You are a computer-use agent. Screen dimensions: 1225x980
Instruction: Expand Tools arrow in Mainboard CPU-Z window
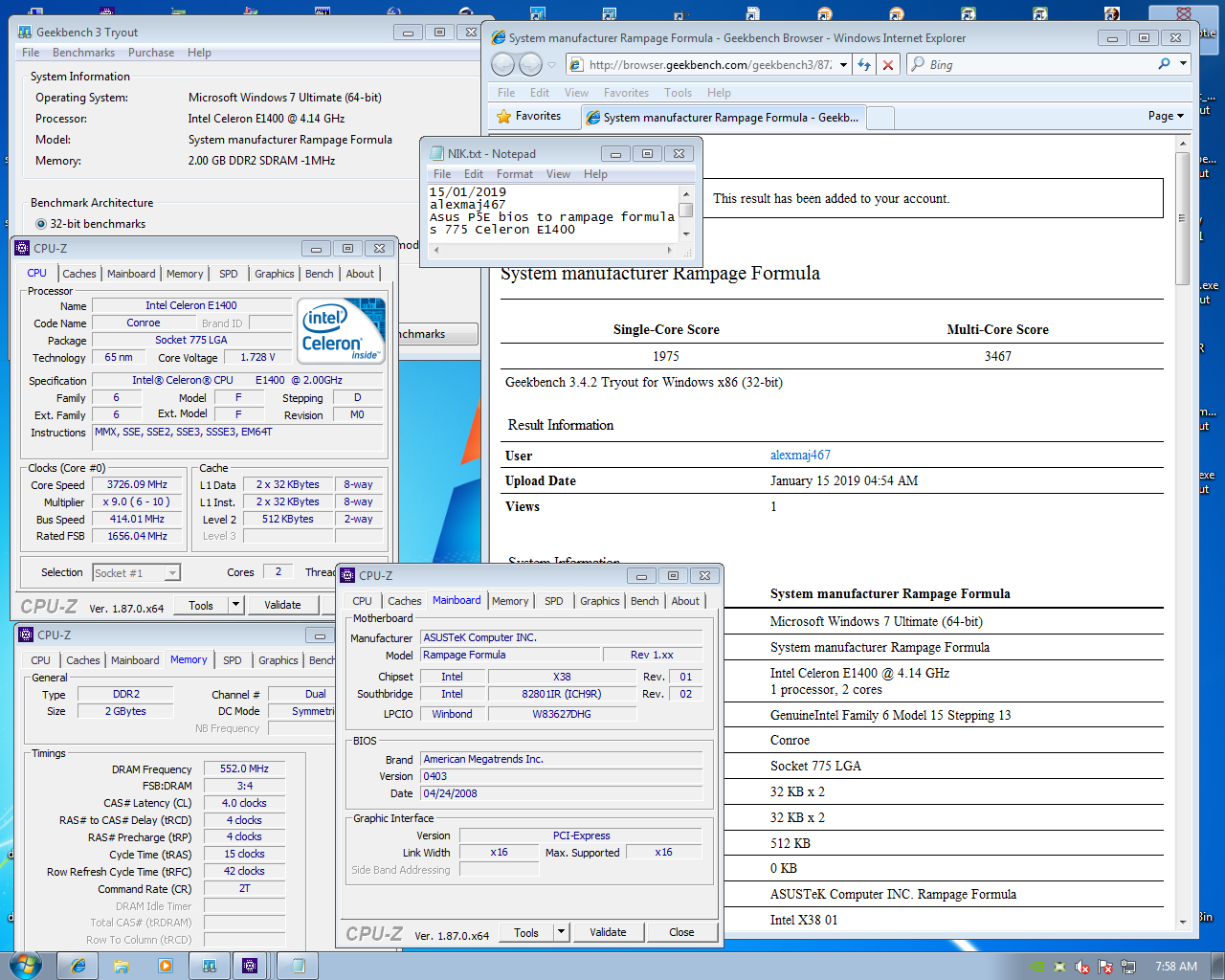click(561, 932)
